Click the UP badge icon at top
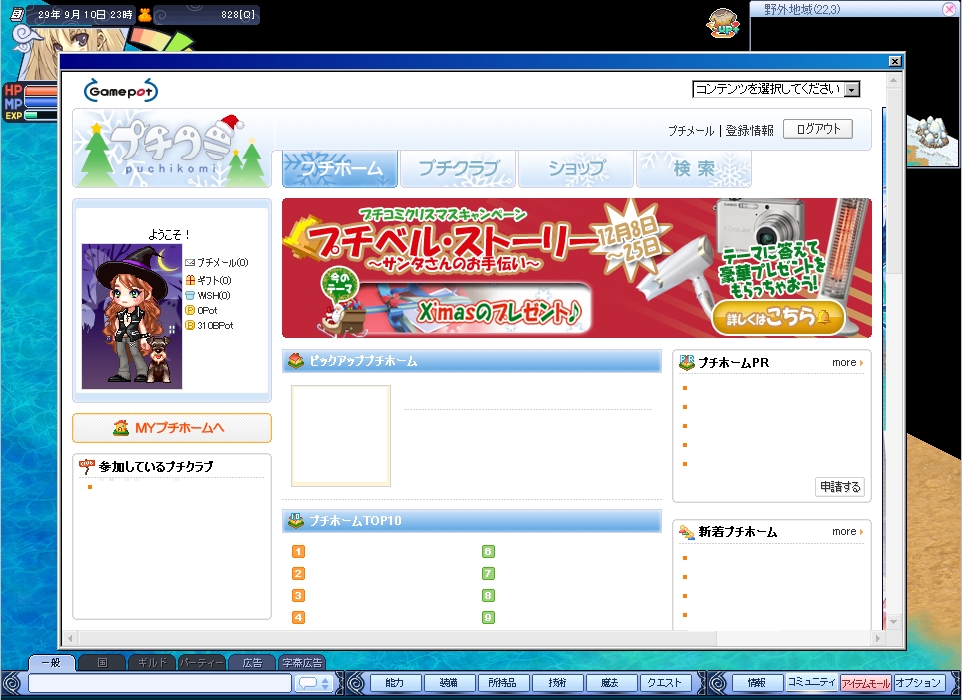 click(x=722, y=23)
